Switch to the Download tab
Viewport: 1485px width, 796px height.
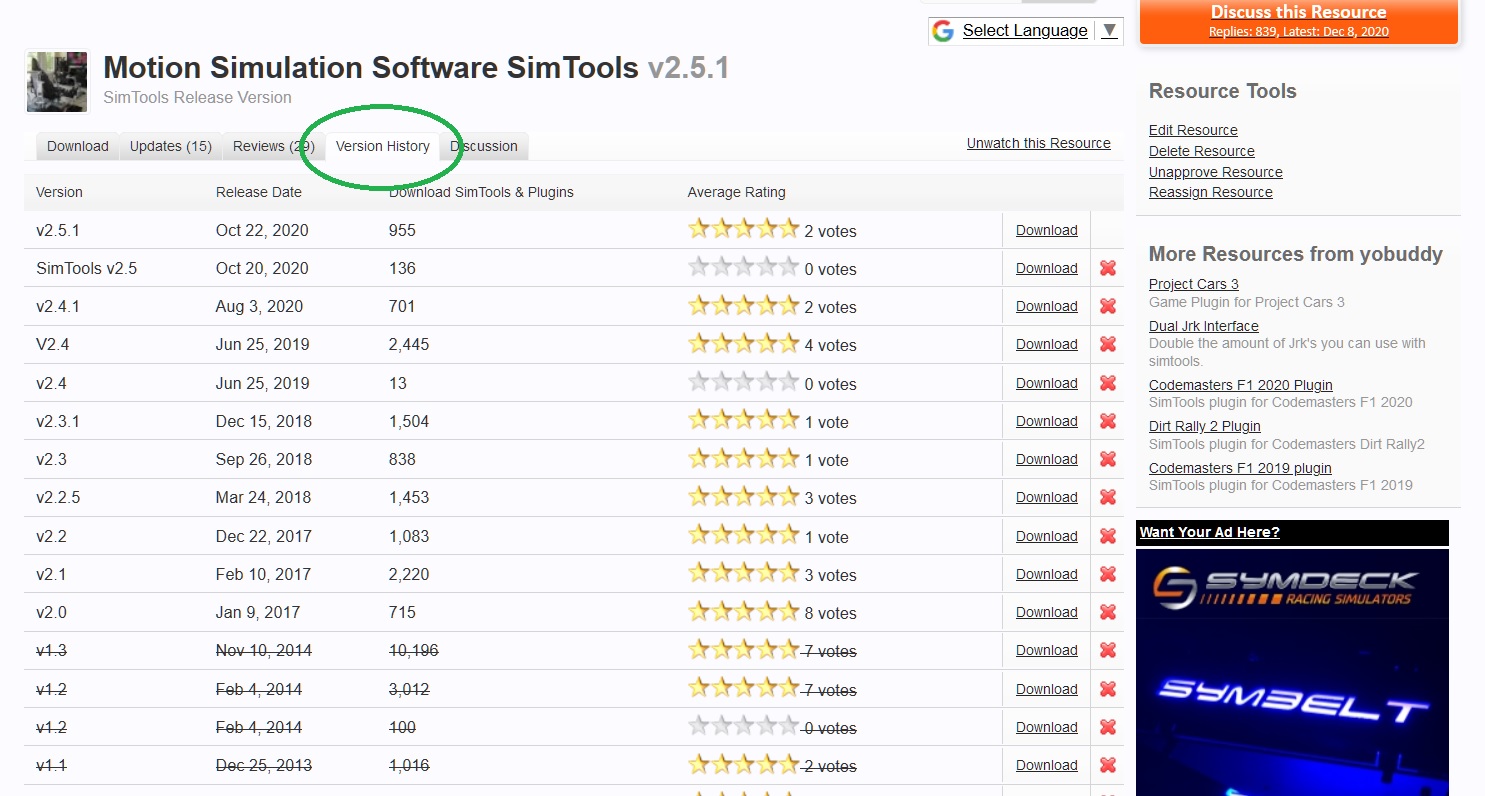click(x=77, y=146)
